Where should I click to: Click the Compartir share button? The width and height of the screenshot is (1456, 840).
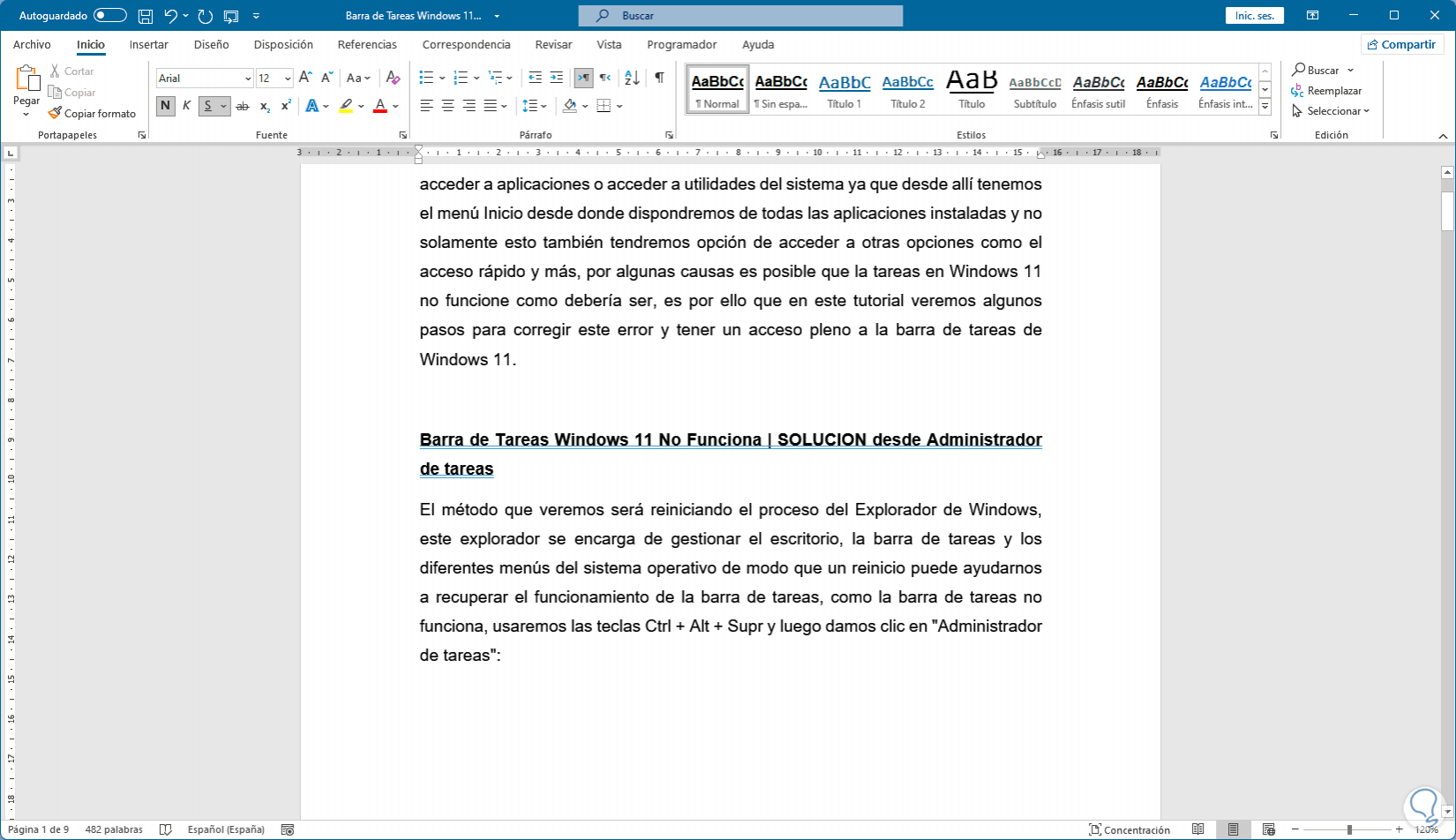[x=1400, y=44]
